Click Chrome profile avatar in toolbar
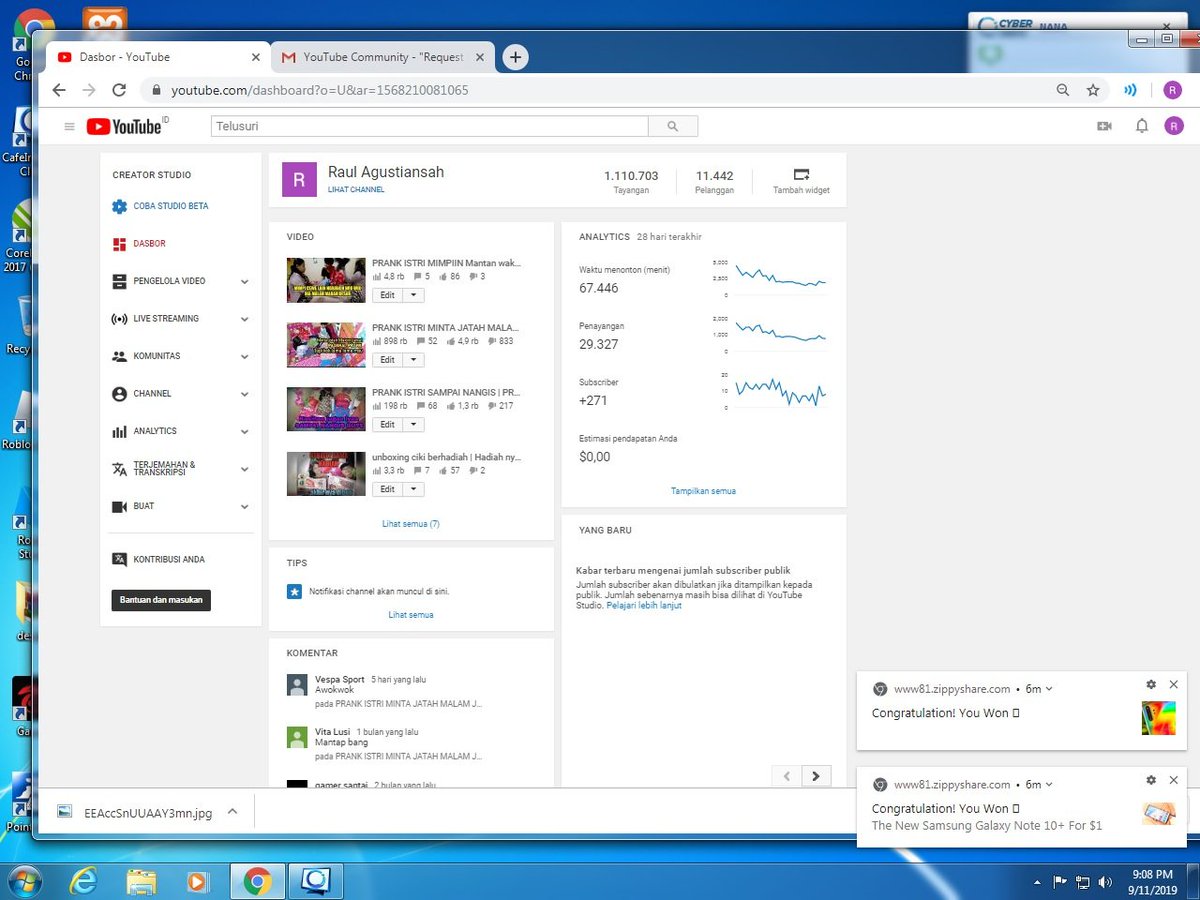Image resolution: width=1200 pixels, height=900 pixels. (x=1172, y=90)
